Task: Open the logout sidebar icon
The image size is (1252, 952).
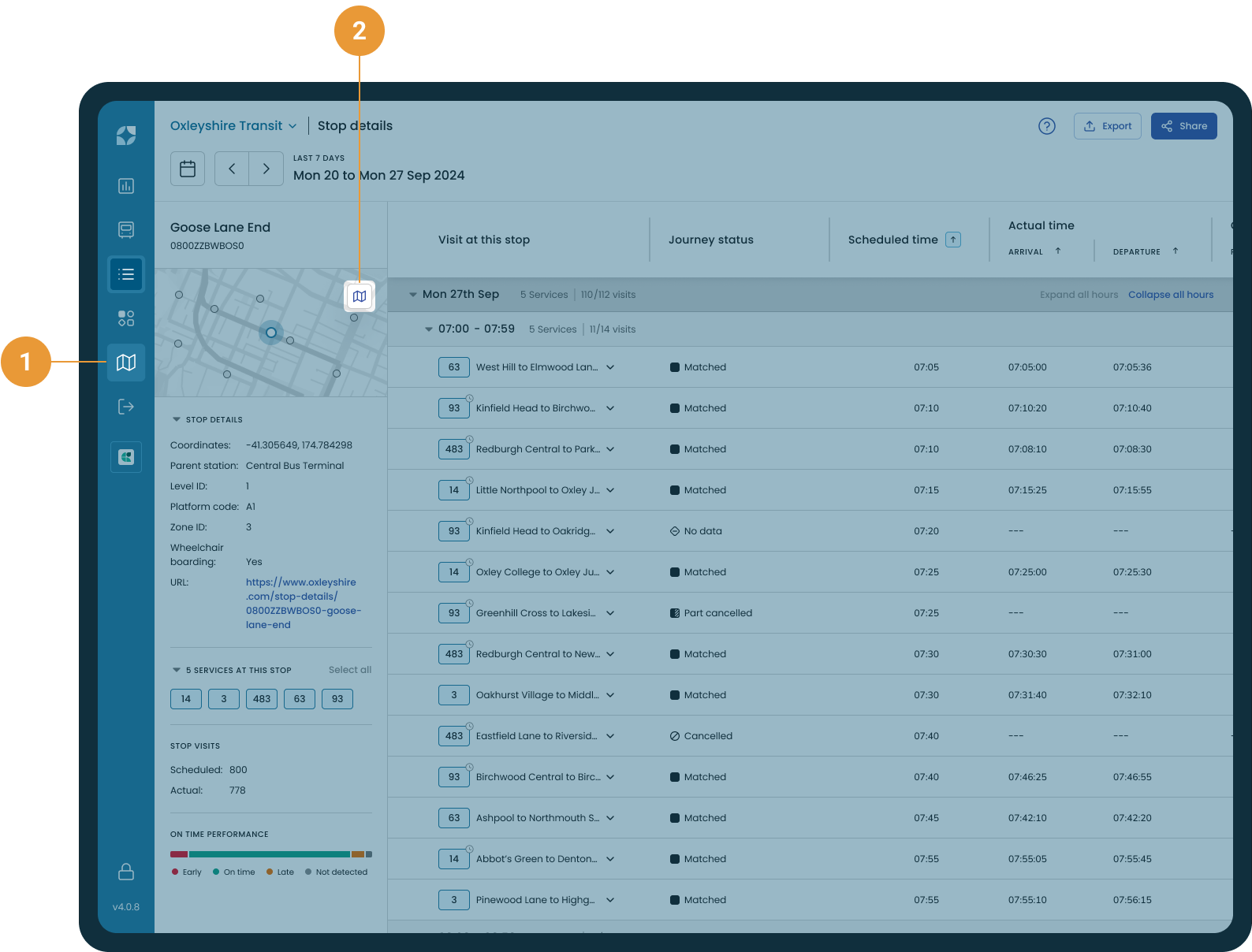Action: (126, 407)
